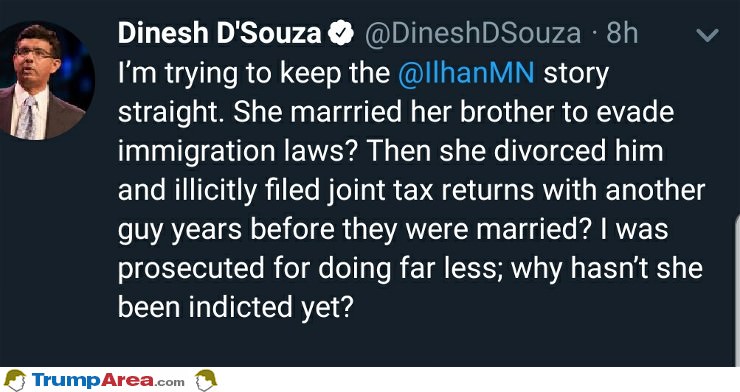
Task: Click the right Trump hair watermark icon
Action: [206, 380]
